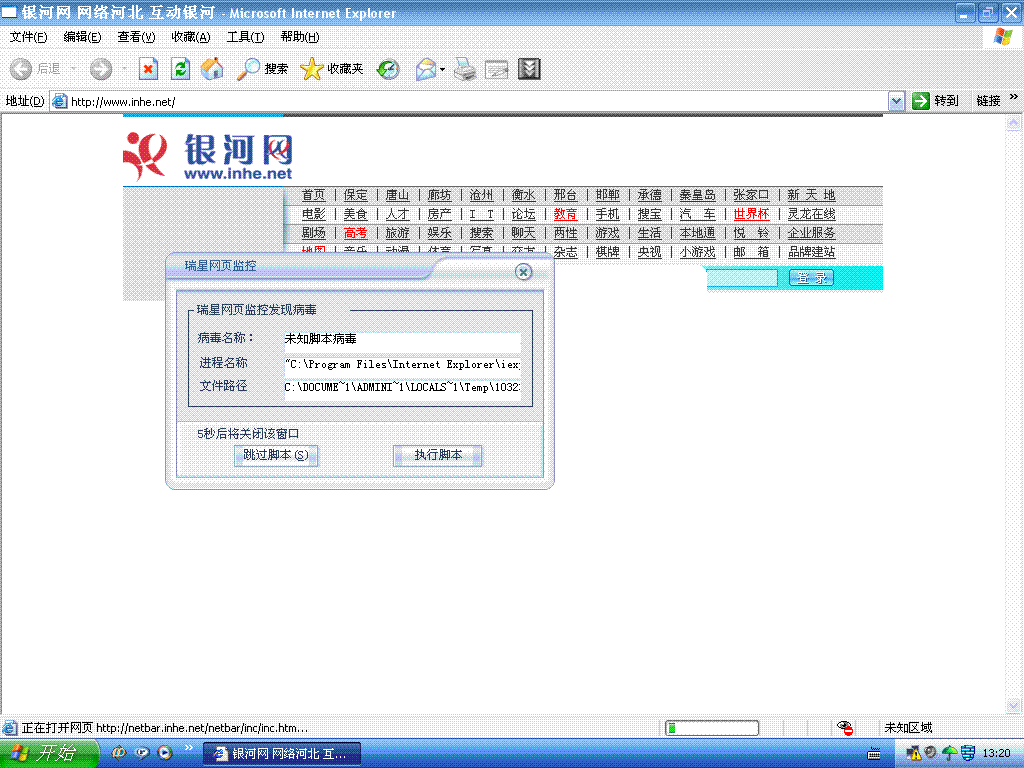Expand the Mail icon dropdown arrow

pyautogui.click(x=443, y=69)
